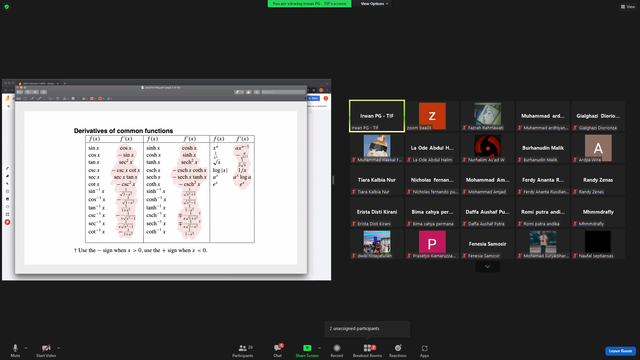Select Gialghazi Diorionza's participant tile
This screenshot has height=360, width=640.
tap(598, 116)
